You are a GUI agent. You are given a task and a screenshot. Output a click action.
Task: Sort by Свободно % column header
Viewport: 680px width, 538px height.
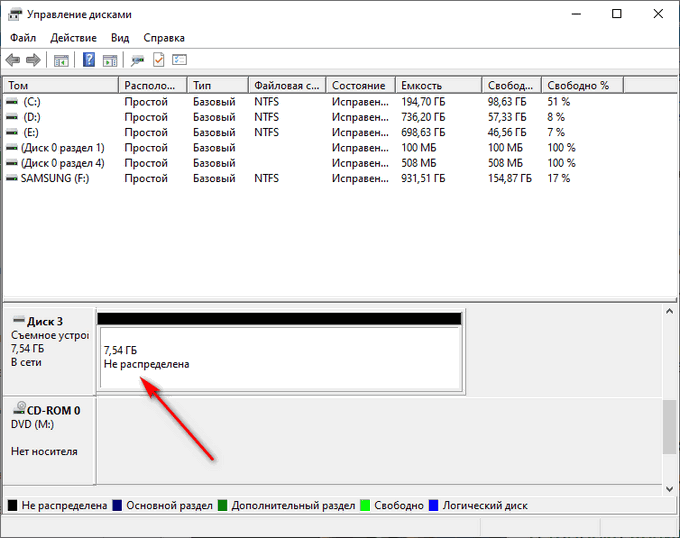(582, 85)
